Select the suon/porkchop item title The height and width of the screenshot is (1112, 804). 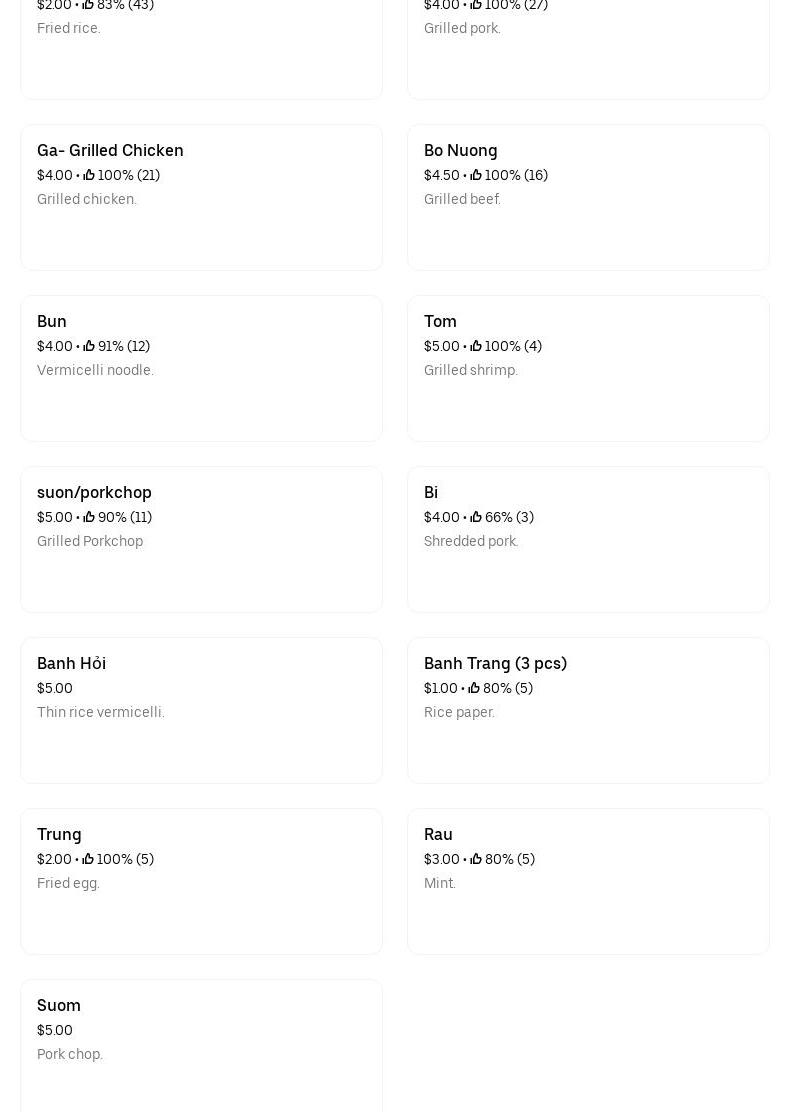[94, 492]
